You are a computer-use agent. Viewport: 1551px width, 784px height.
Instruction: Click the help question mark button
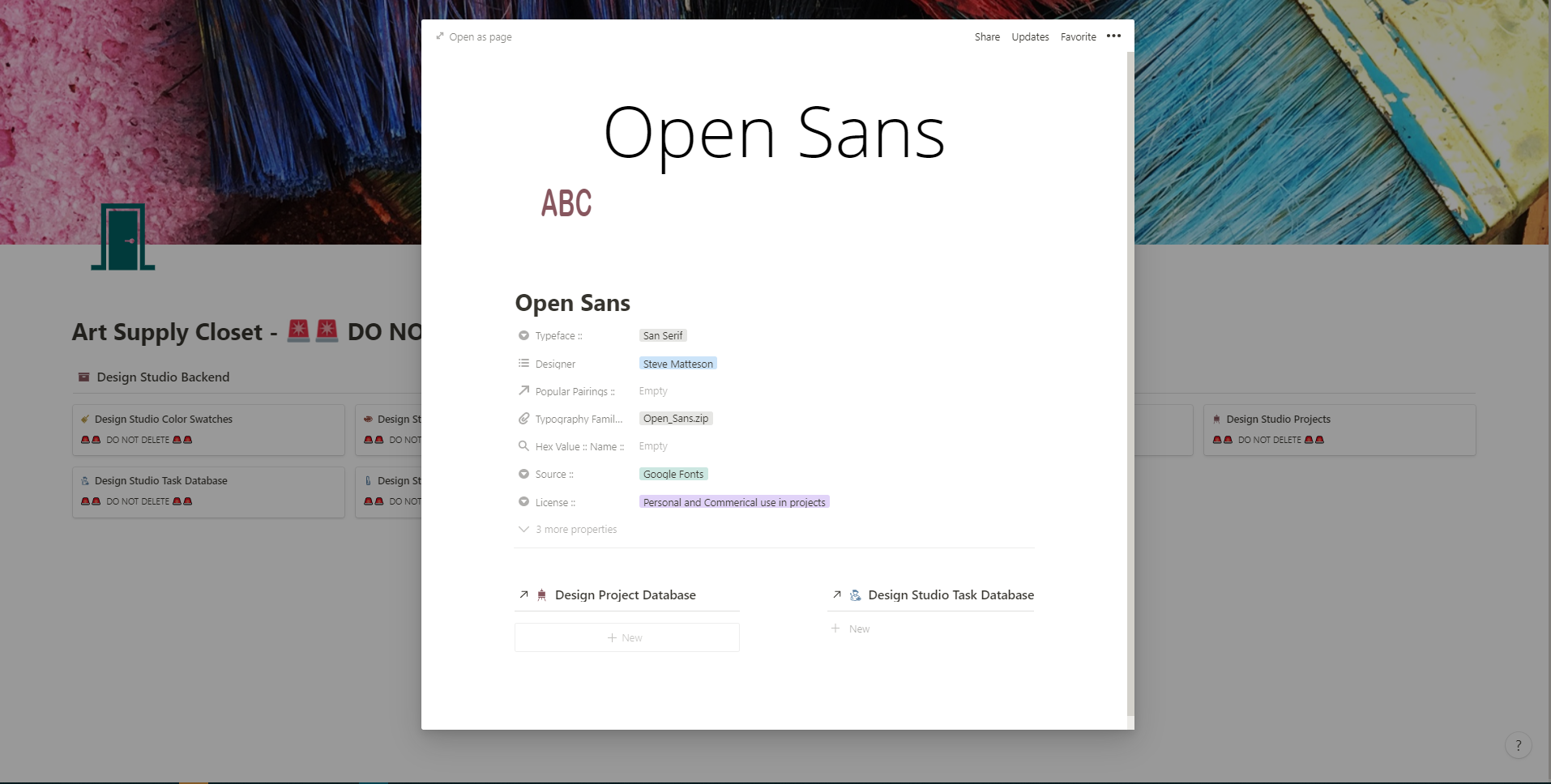pyautogui.click(x=1518, y=745)
